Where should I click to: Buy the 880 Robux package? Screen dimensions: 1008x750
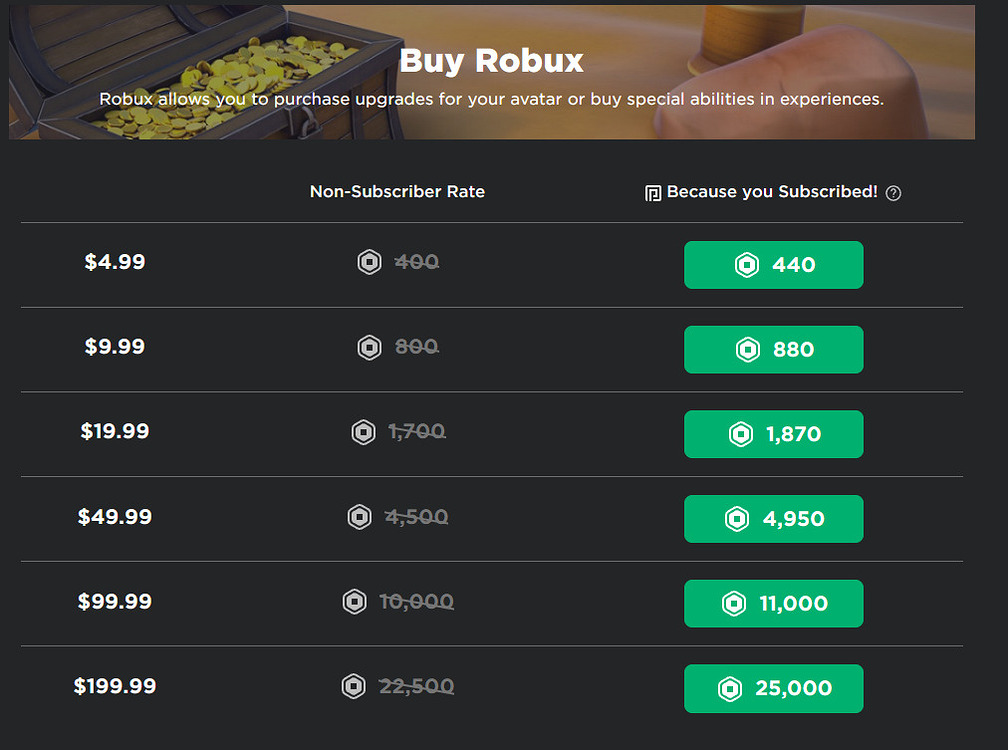pos(773,350)
